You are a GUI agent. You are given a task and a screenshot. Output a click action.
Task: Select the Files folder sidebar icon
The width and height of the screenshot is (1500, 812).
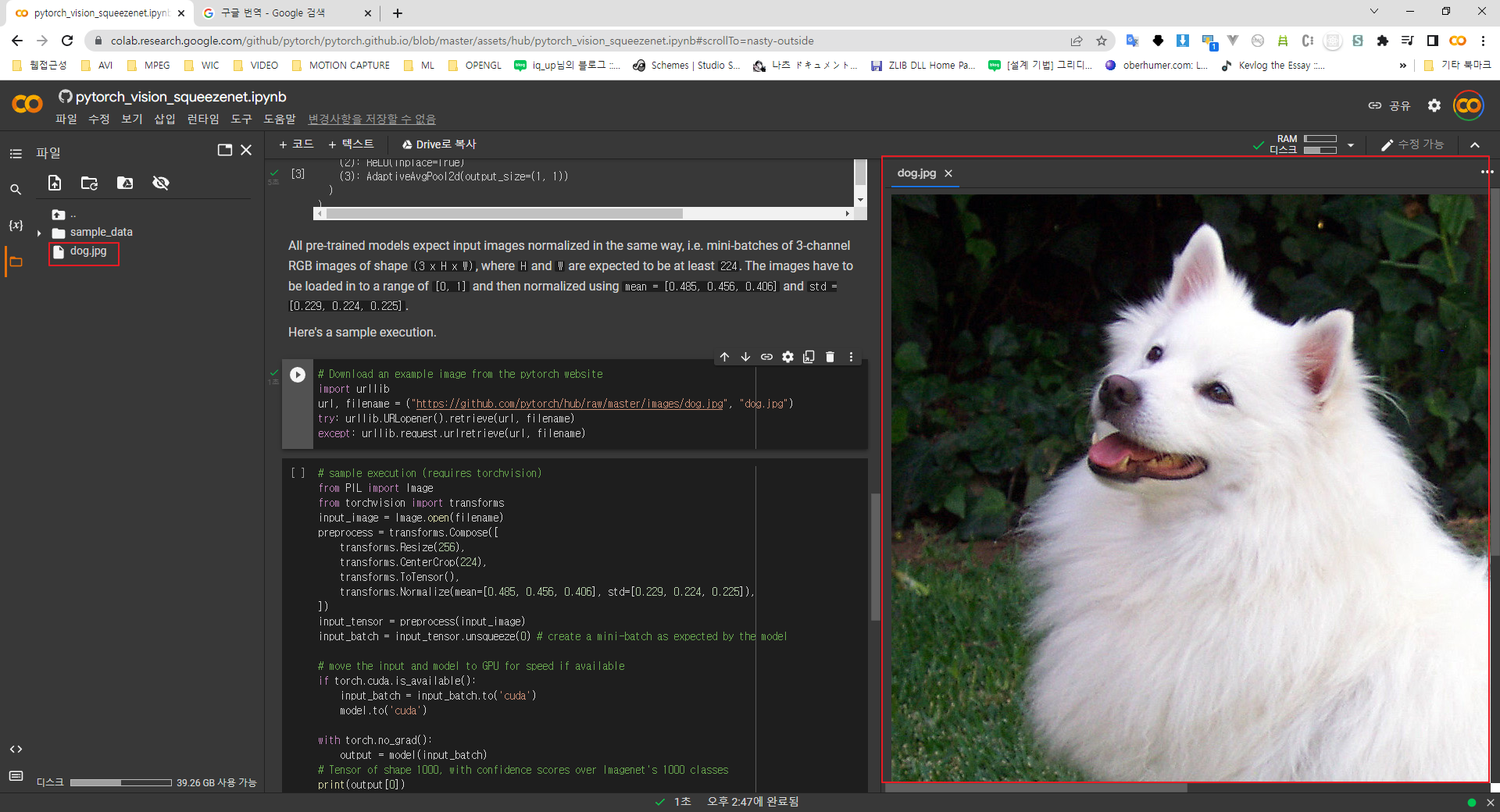(x=16, y=262)
